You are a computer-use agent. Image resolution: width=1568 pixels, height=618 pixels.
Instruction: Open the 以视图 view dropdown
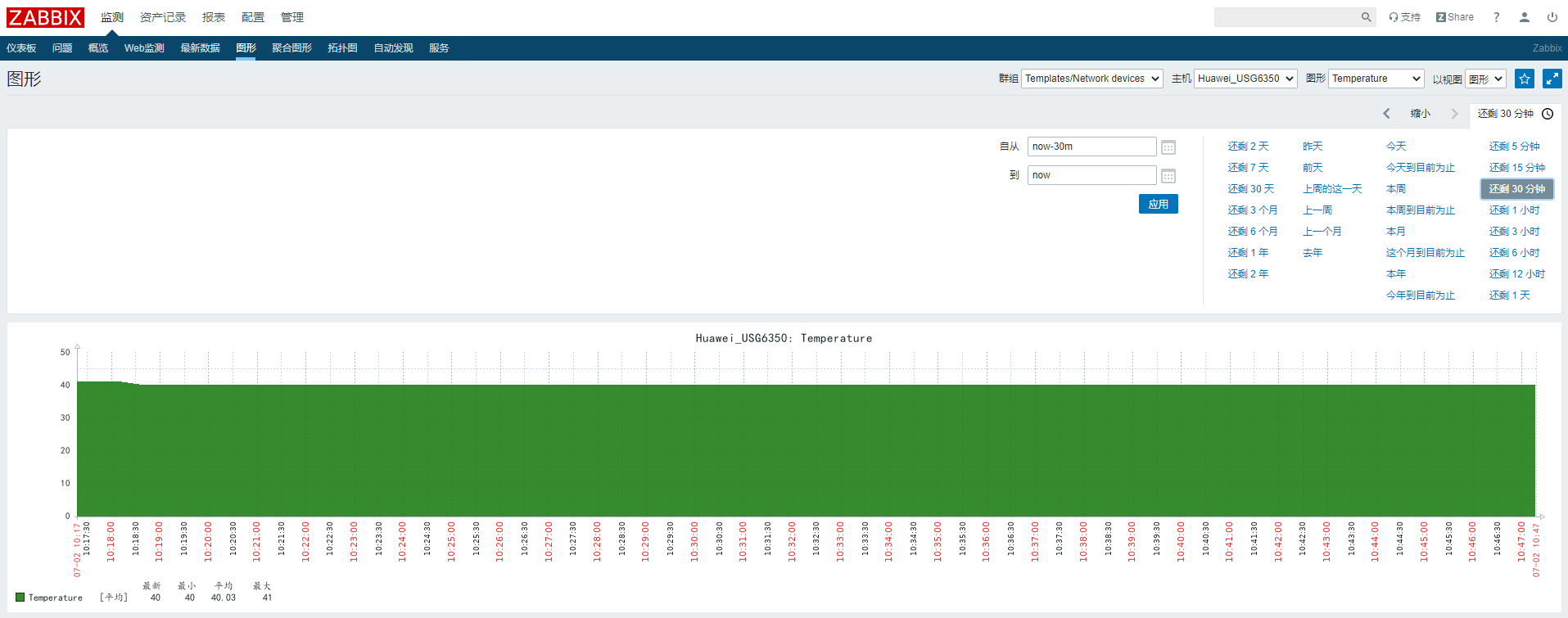[1486, 79]
